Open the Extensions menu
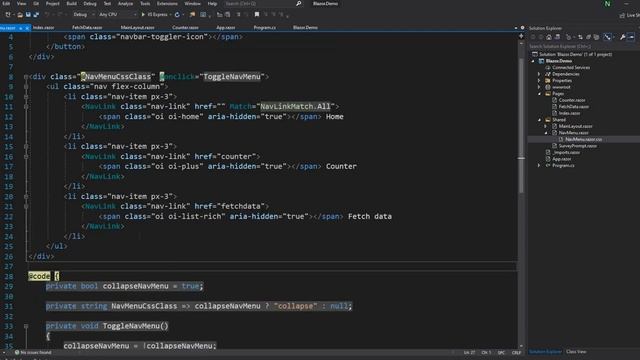 [x=167, y=4]
